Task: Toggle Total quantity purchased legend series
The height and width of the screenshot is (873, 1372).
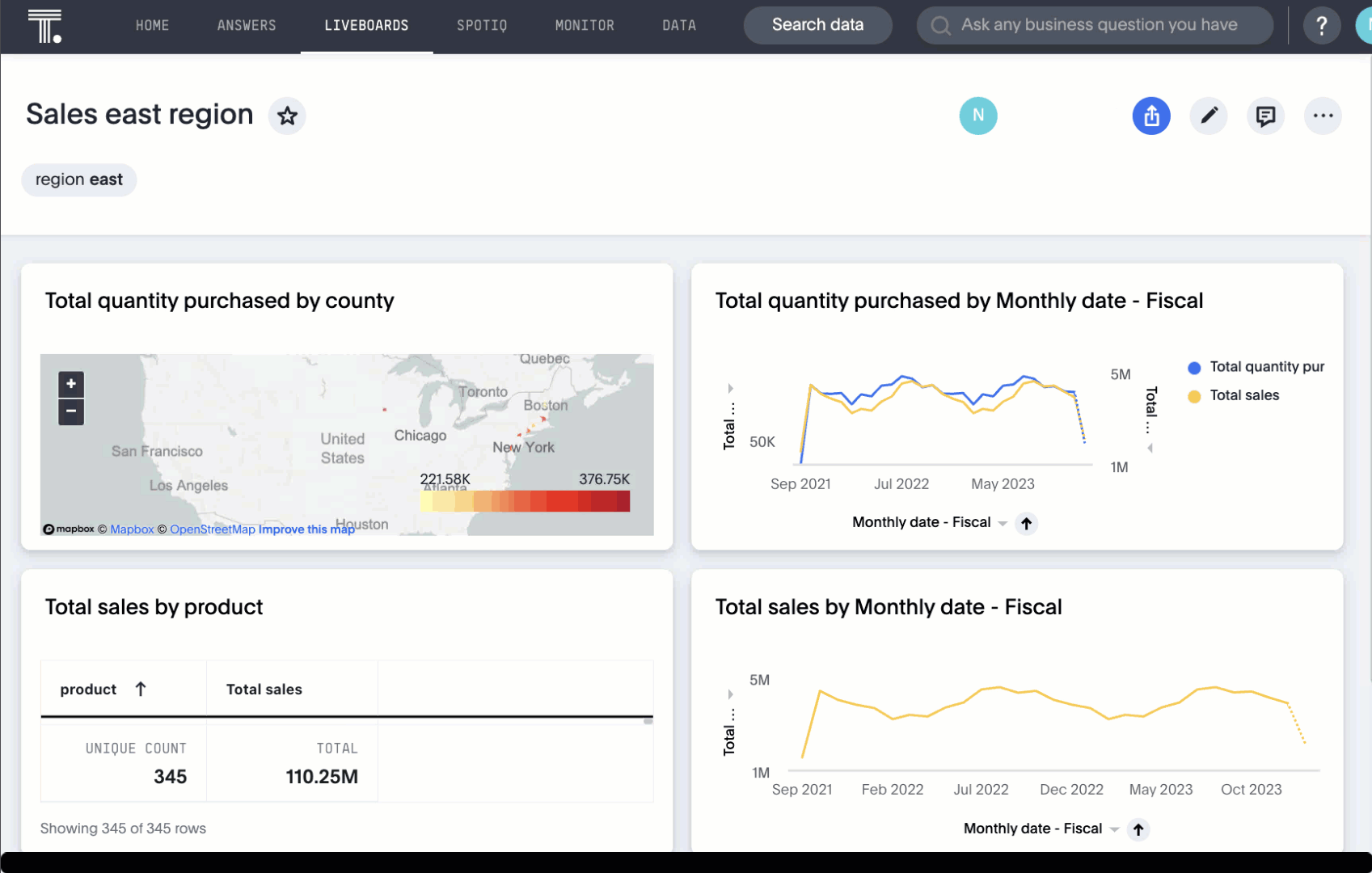Action: pyautogui.click(x=1257, y=367)
